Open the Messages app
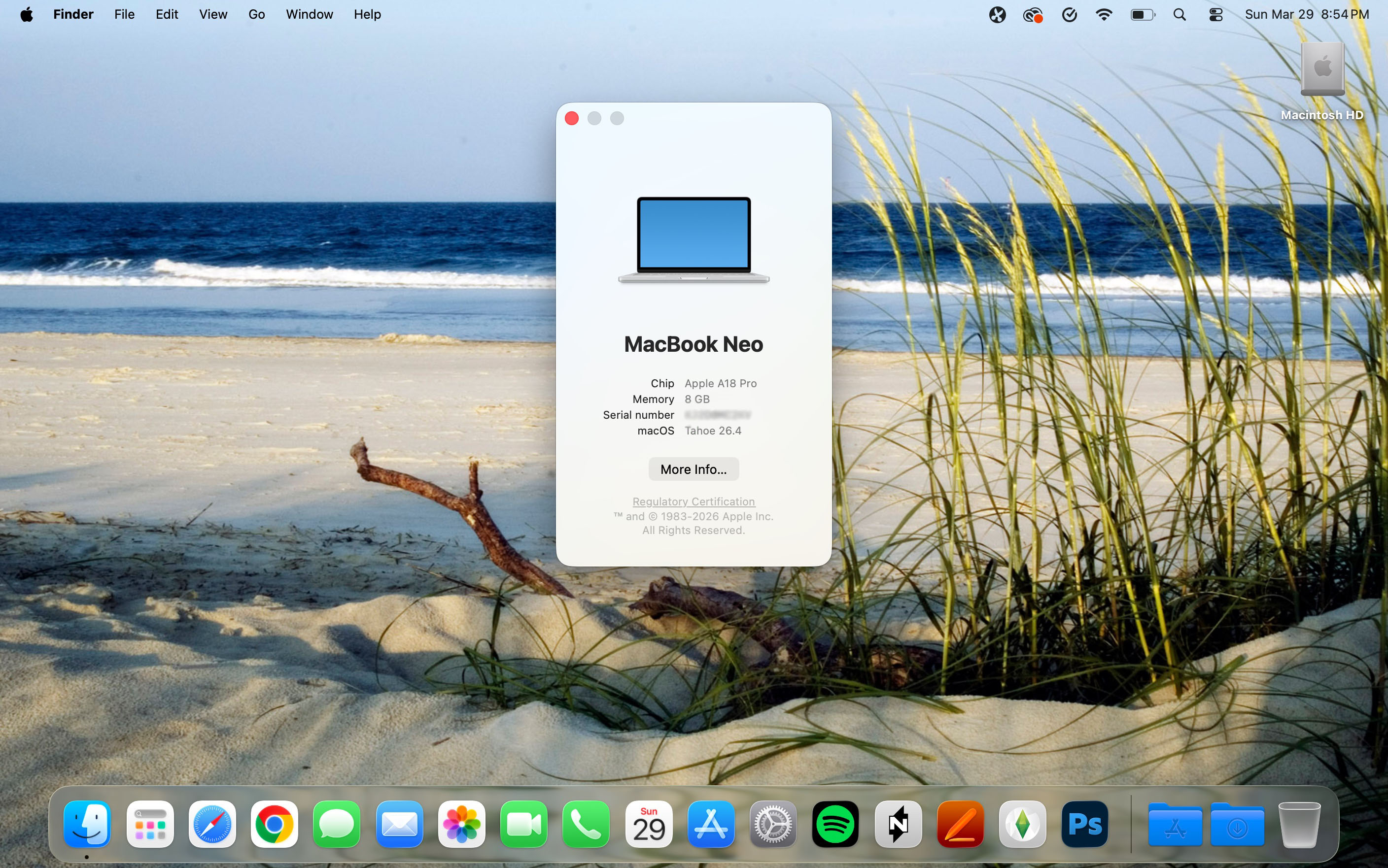The height and width of the screenshot is (868, 1388). (x=337, y=824)
